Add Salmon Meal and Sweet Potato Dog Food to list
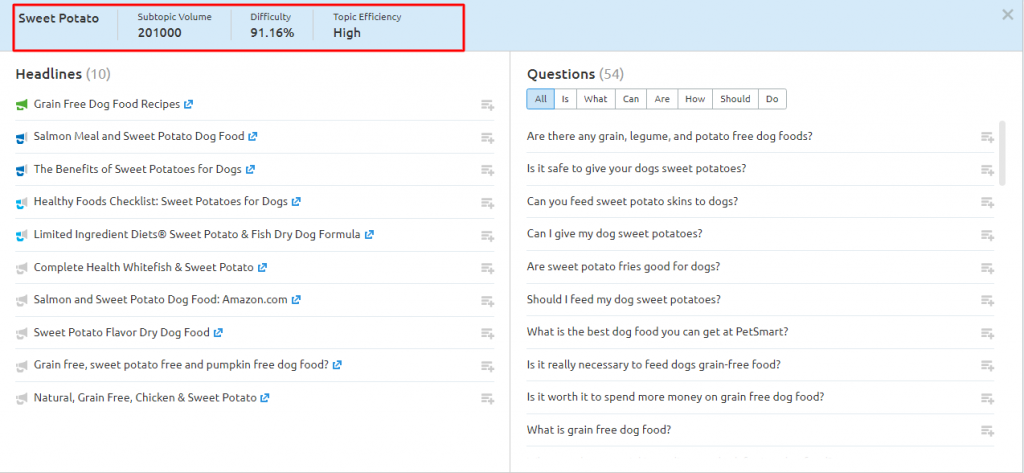This screenshot has width=1024, height=473. tap(487, 137)
